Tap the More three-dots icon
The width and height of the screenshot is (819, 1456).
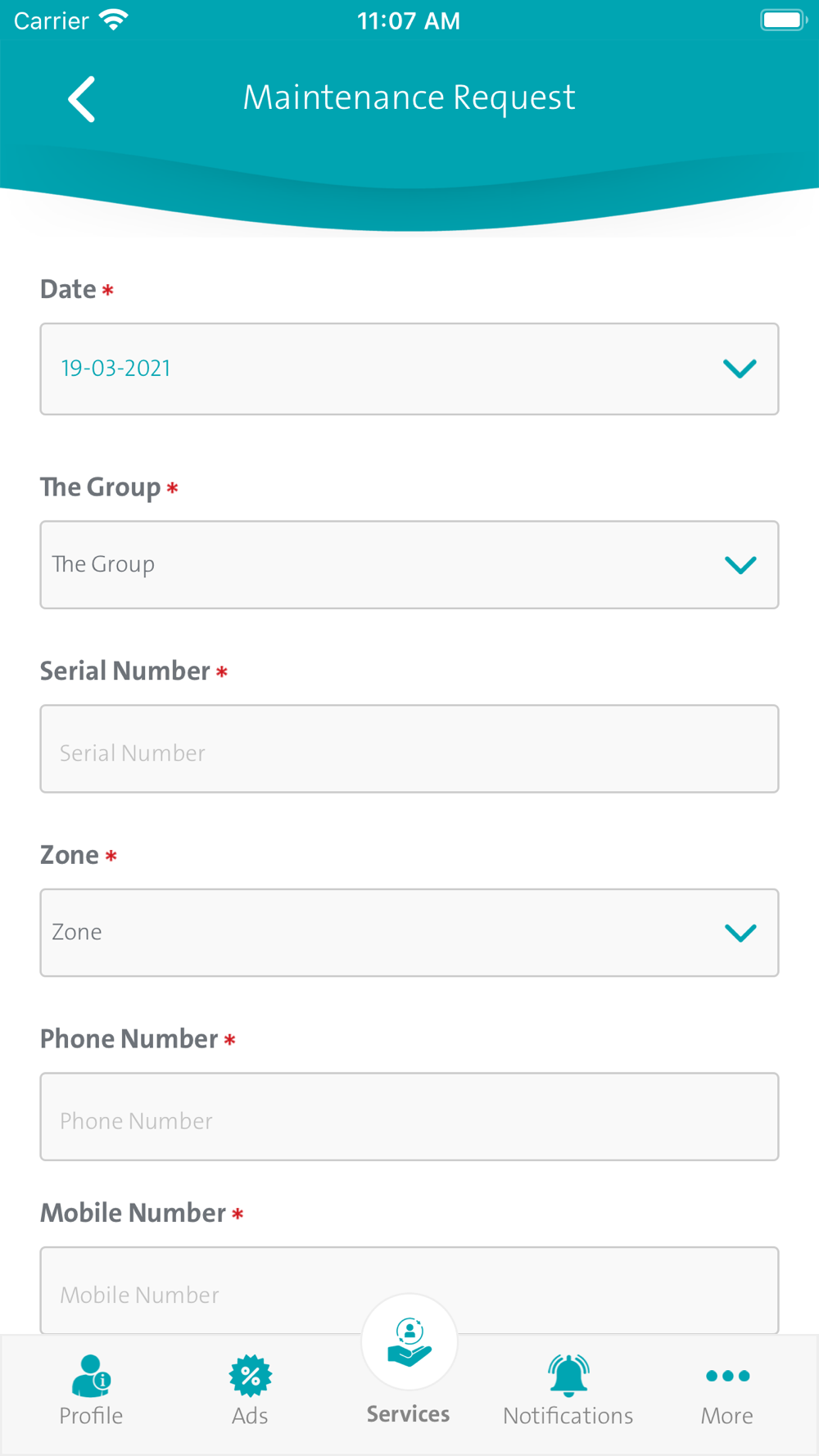(x=727, y=1376)
